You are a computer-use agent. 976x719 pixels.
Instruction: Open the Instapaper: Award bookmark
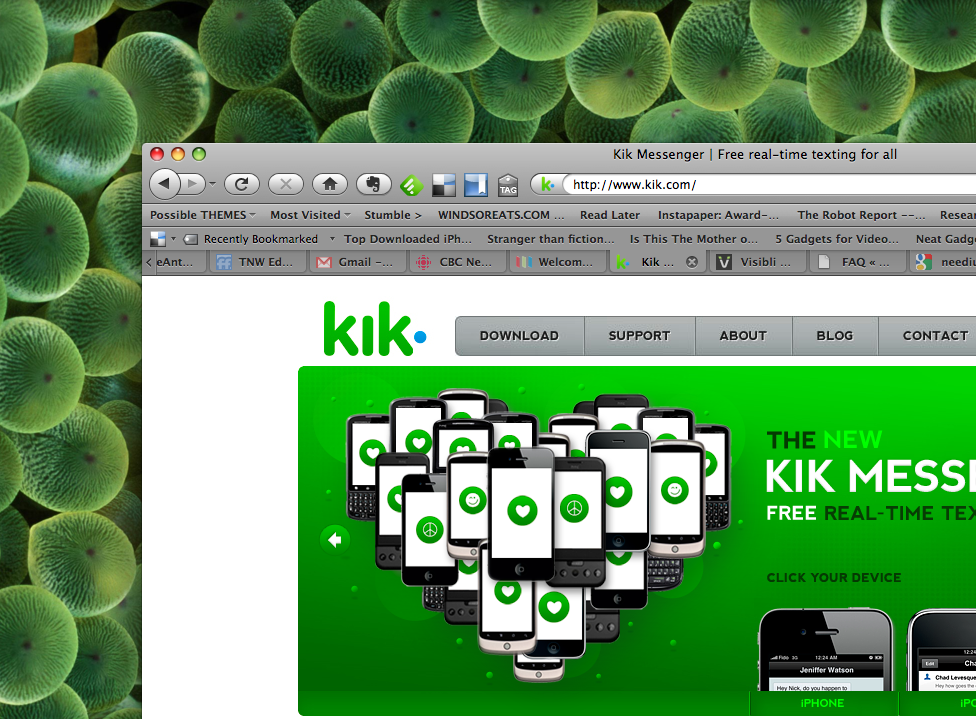pyautogui.click(x=718, y=215)
